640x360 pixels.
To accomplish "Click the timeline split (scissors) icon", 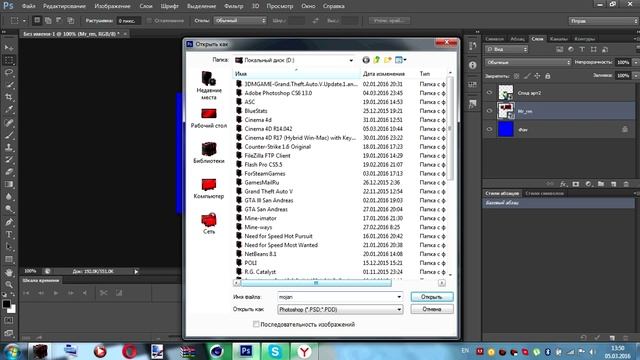I will pos(104,293).
